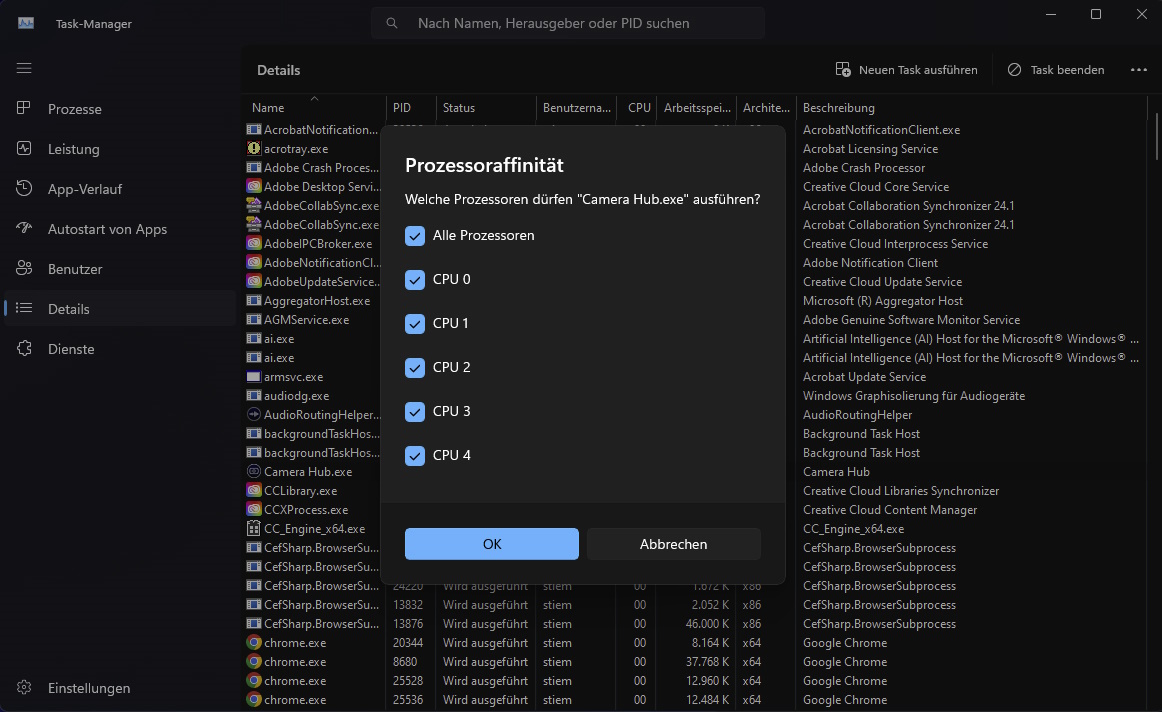
Task: Select the CCXProcess.exe row
Action: coord(694,510)
